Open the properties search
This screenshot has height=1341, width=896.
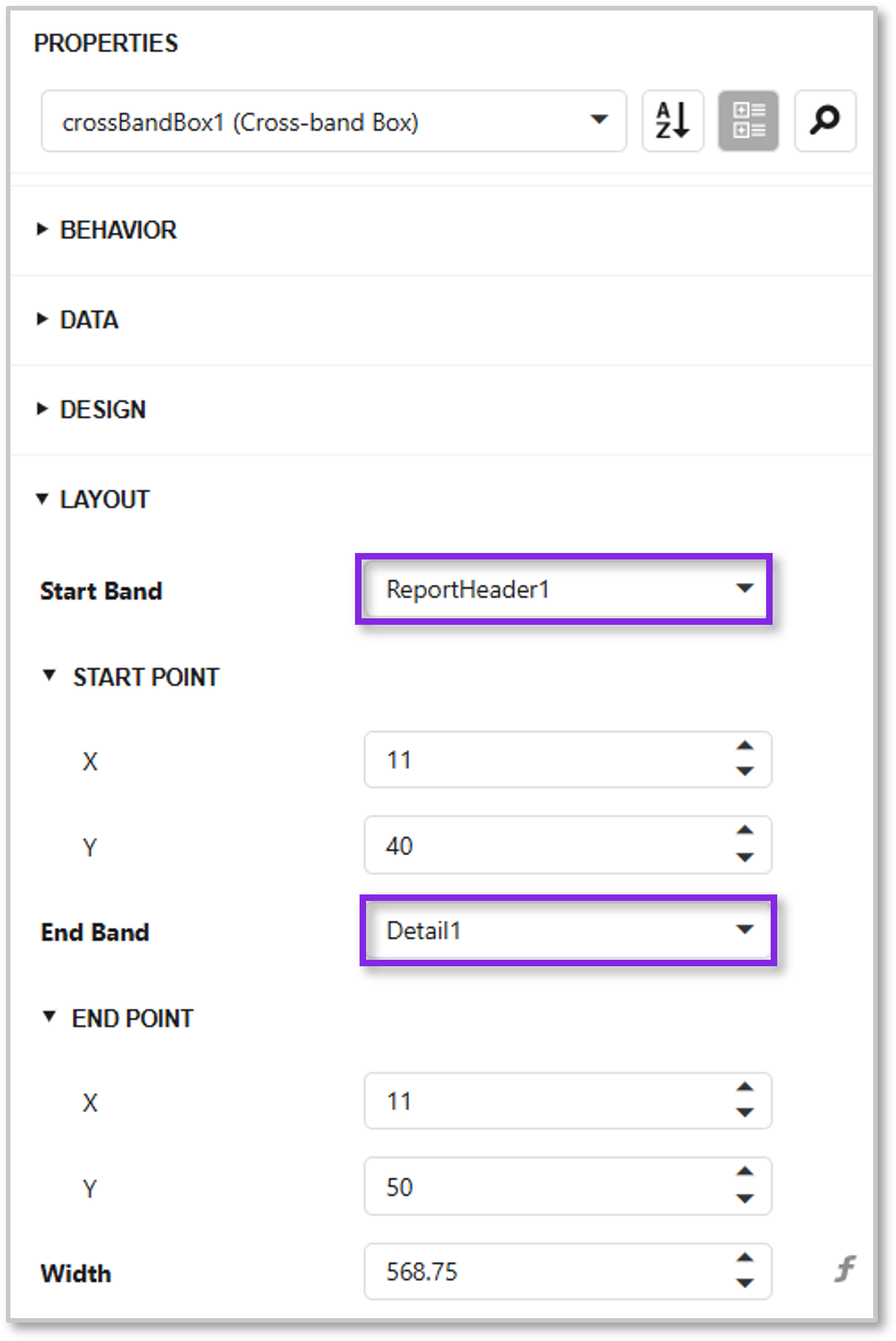[824, 121]
